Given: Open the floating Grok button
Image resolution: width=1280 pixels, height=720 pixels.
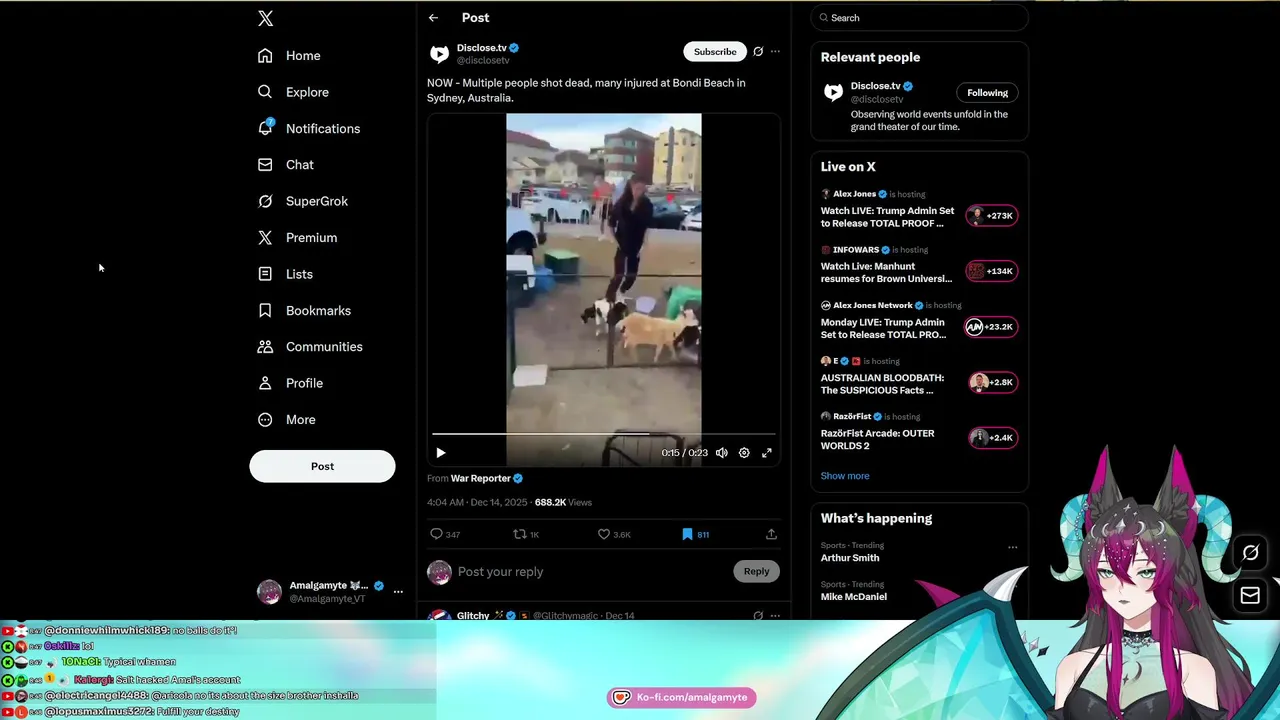Looking at the screenshot, I should (x=1250, y=553).
